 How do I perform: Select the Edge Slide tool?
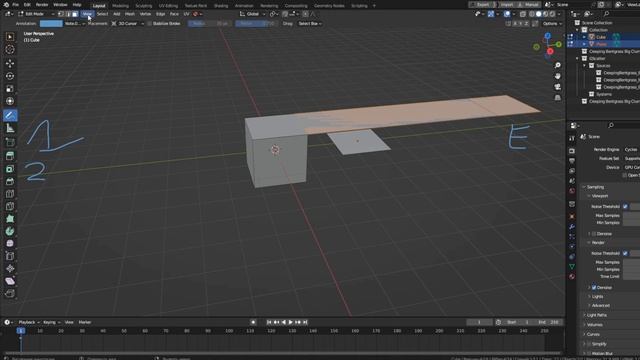click(10, 256)
